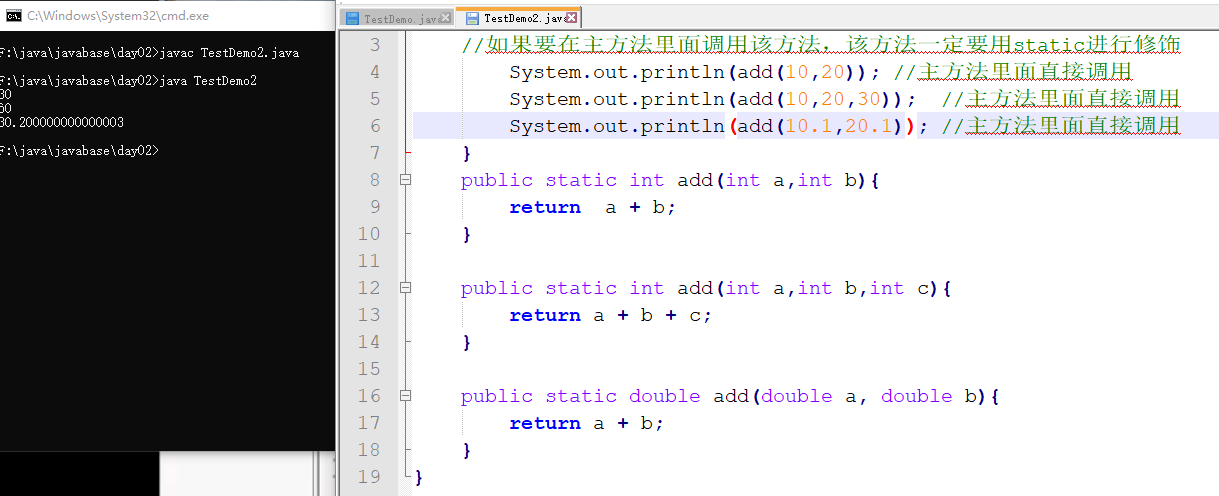Collapse the fold marker at line 8
This screenshot has width=1219, height=496.
point(405,180)
